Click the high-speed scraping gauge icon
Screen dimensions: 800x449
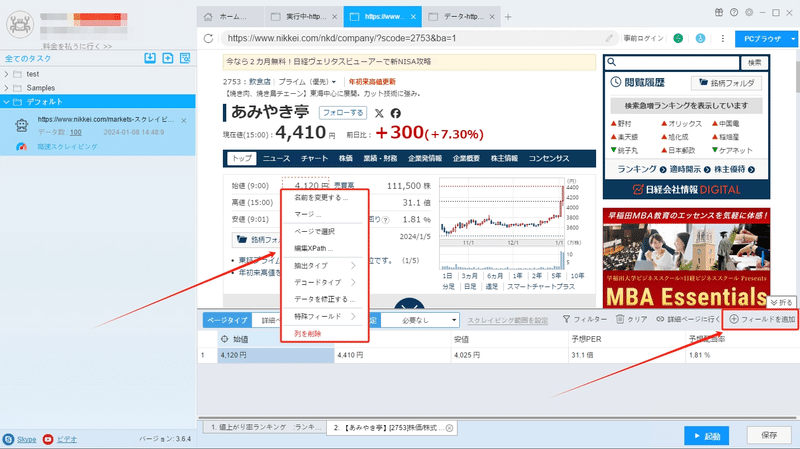pyautogui.click(x=21, y=146)
